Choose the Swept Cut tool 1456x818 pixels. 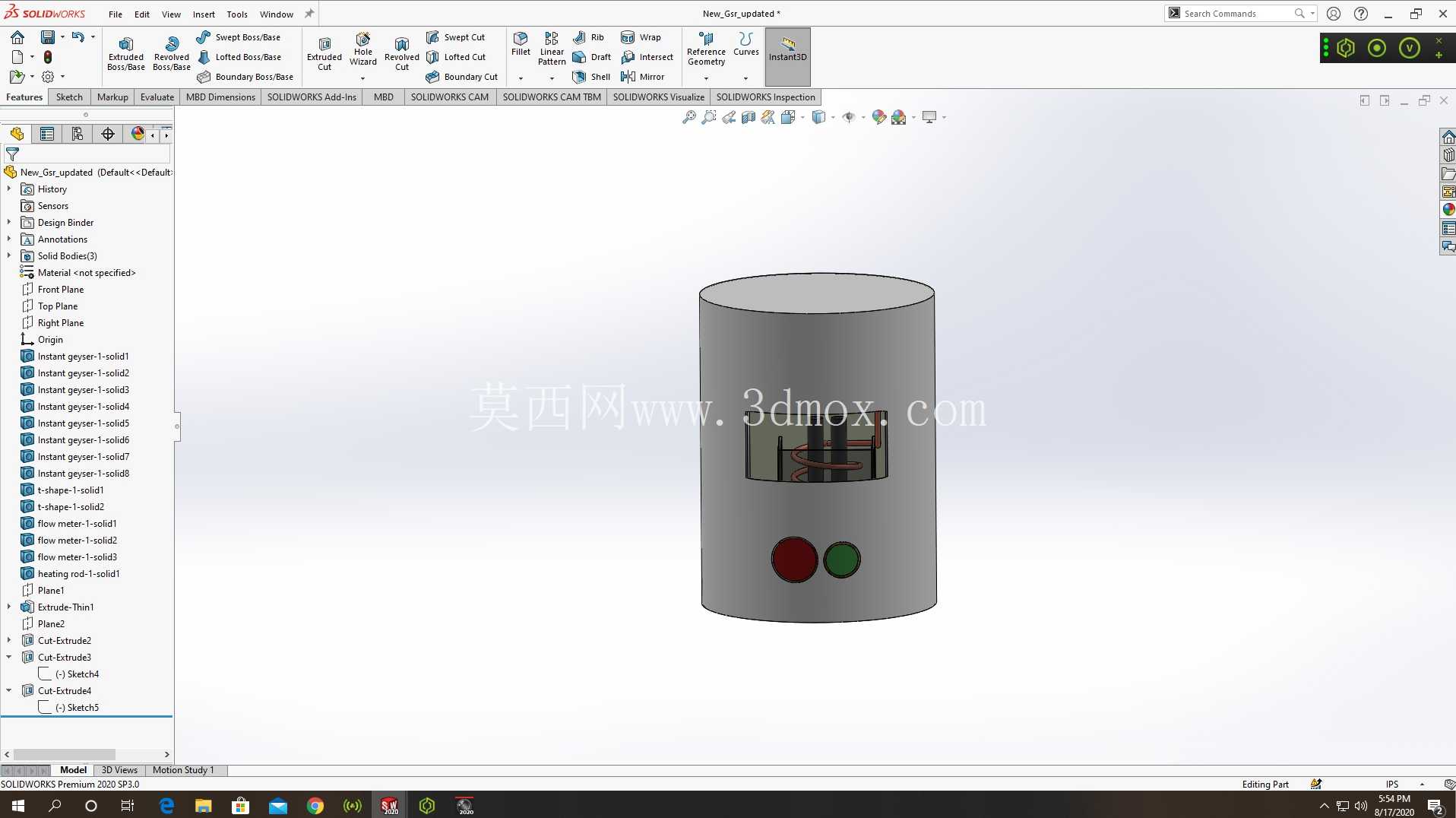(x=455, y=37)
